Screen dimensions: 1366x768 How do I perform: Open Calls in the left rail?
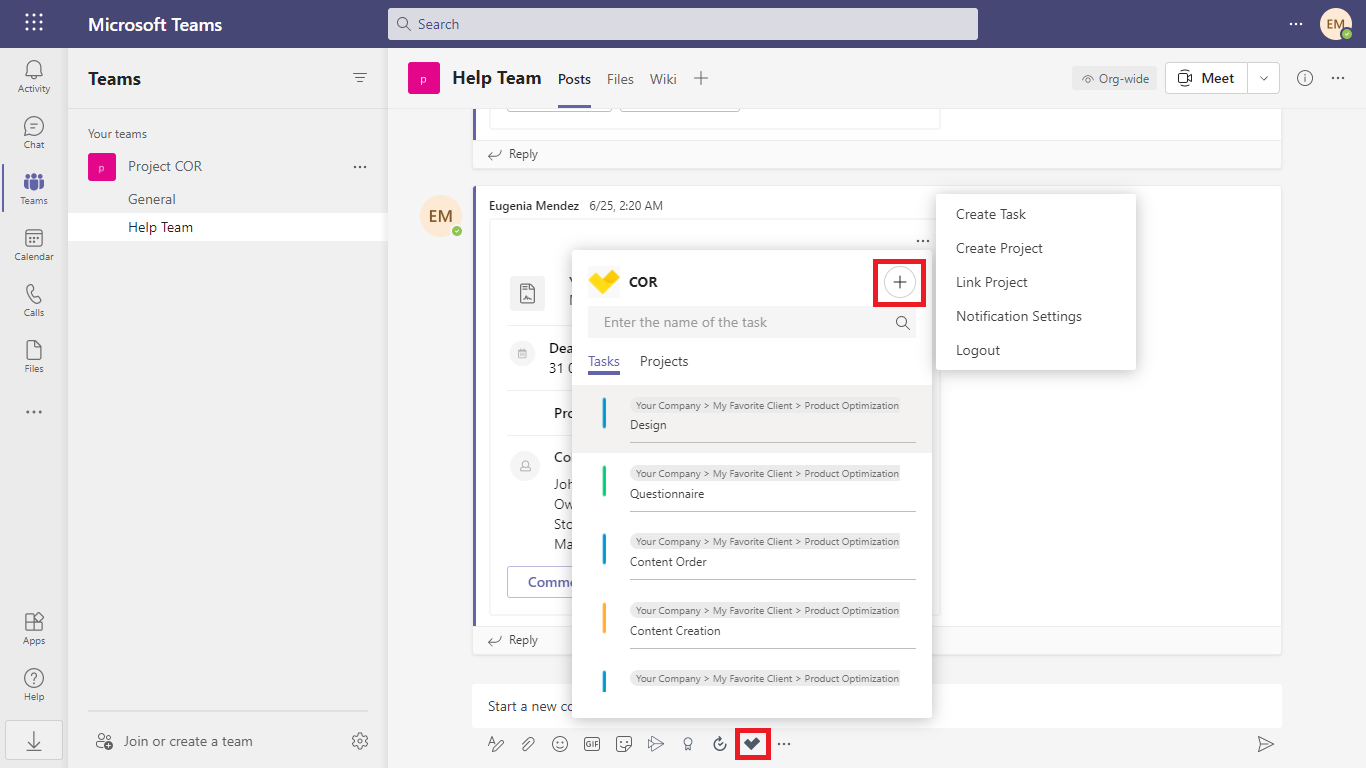pyautogui.click(x=34, y=300)
